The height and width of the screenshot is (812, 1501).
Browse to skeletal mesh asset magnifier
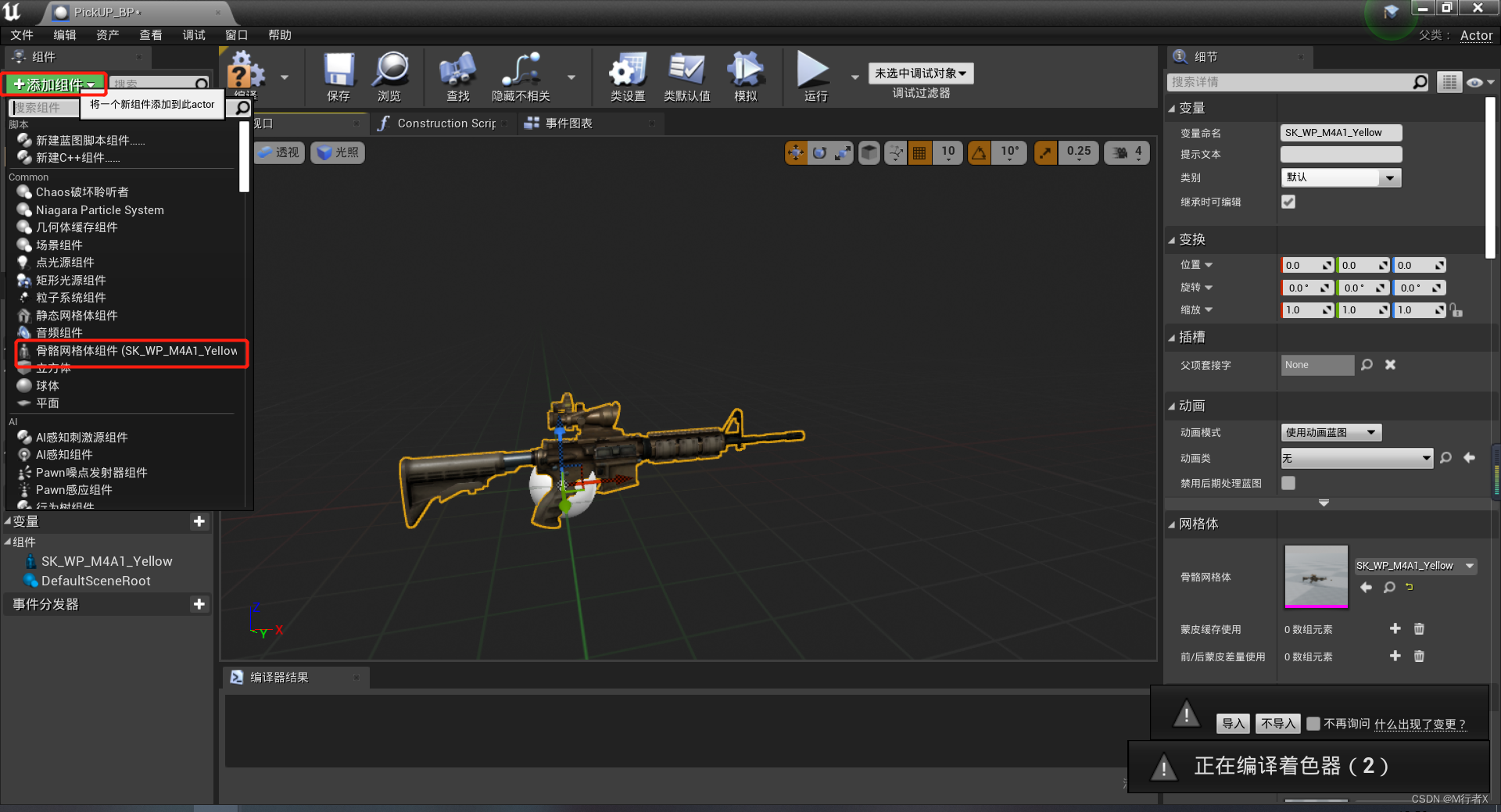click(x=1389, y=587)
